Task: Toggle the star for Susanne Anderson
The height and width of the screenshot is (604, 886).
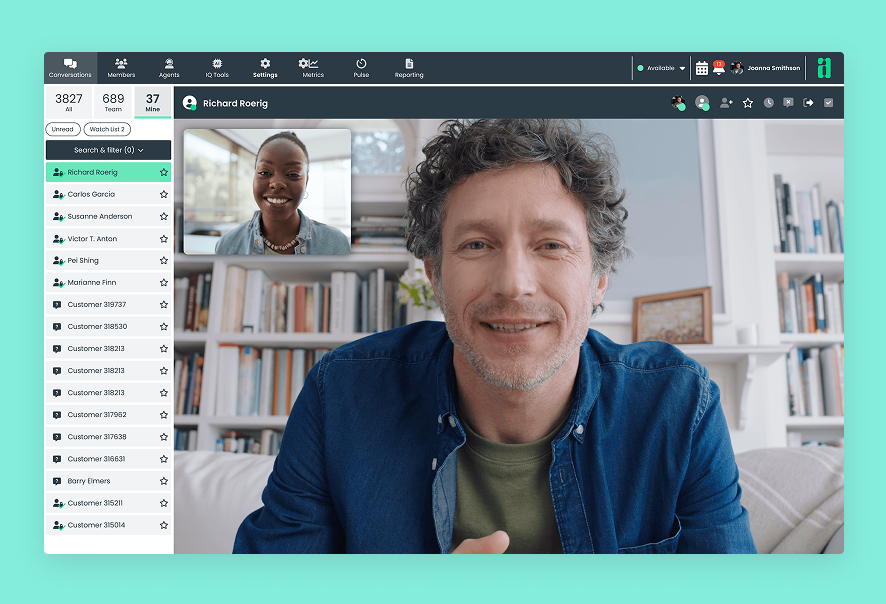Action: (x=164, y=216)
